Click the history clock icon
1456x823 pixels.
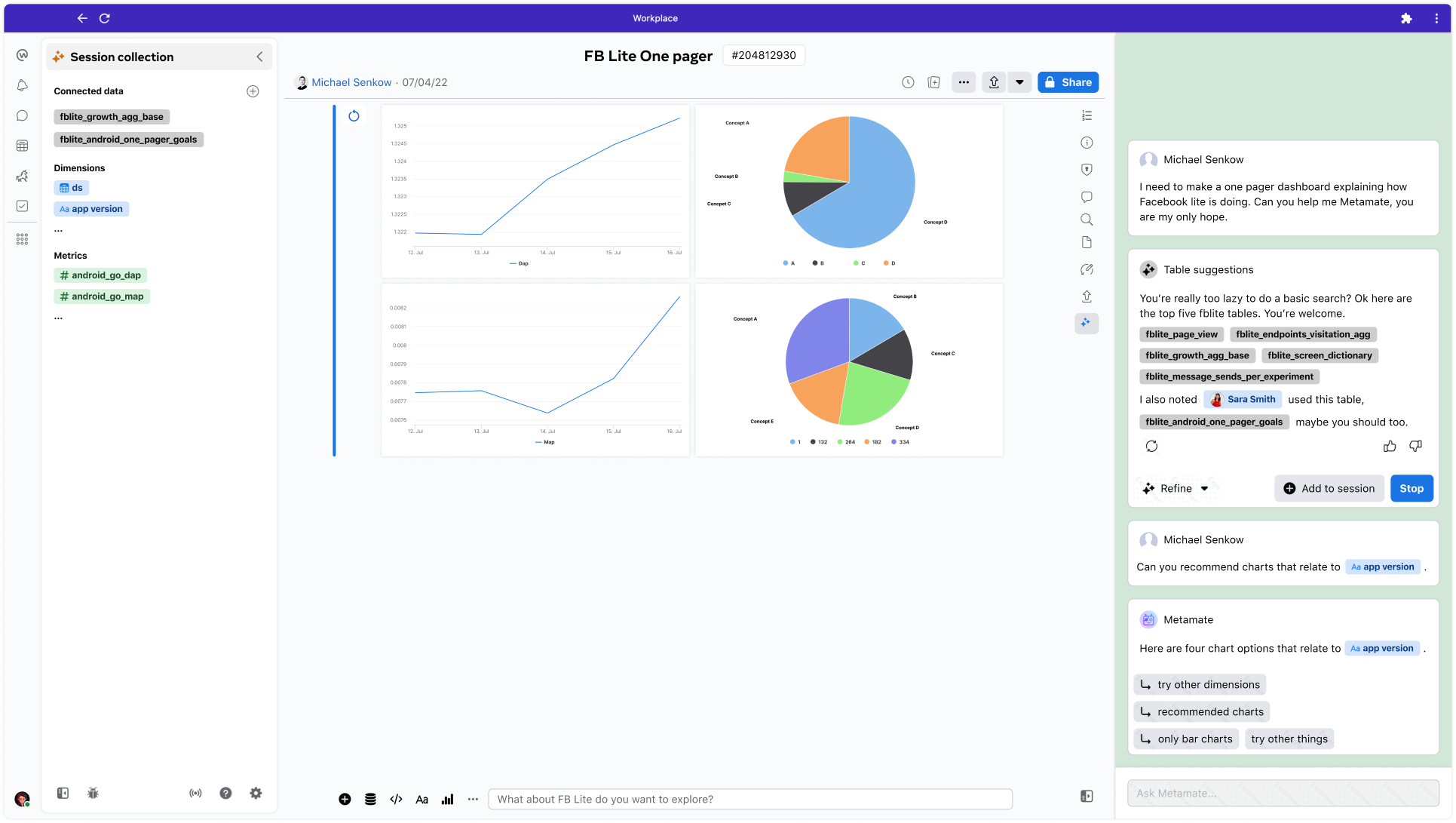908,82
